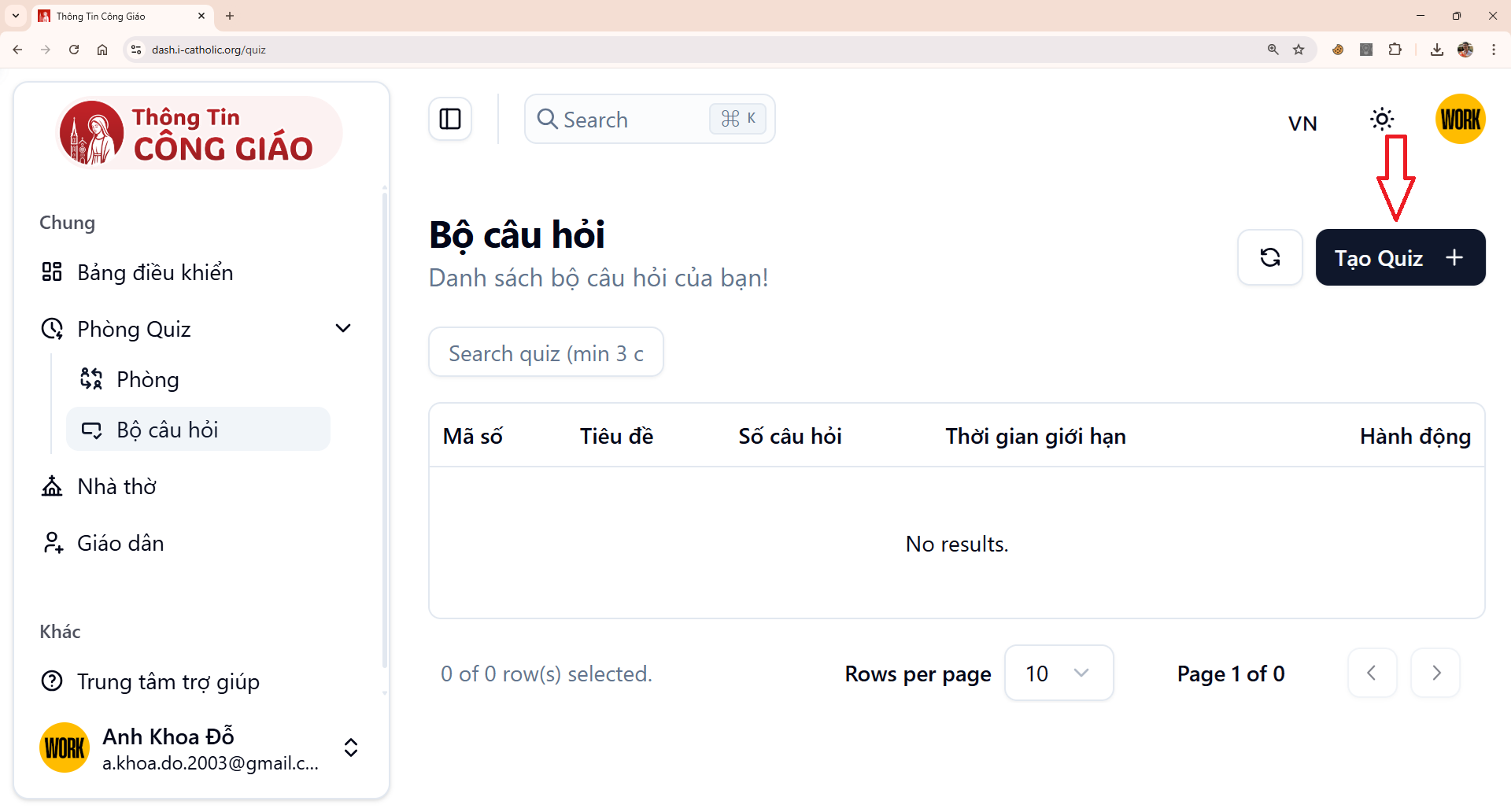This screenshot has width=1511, height=812.
Task: Collapse the Phòng Quiz section
Action: pos(343,328)
